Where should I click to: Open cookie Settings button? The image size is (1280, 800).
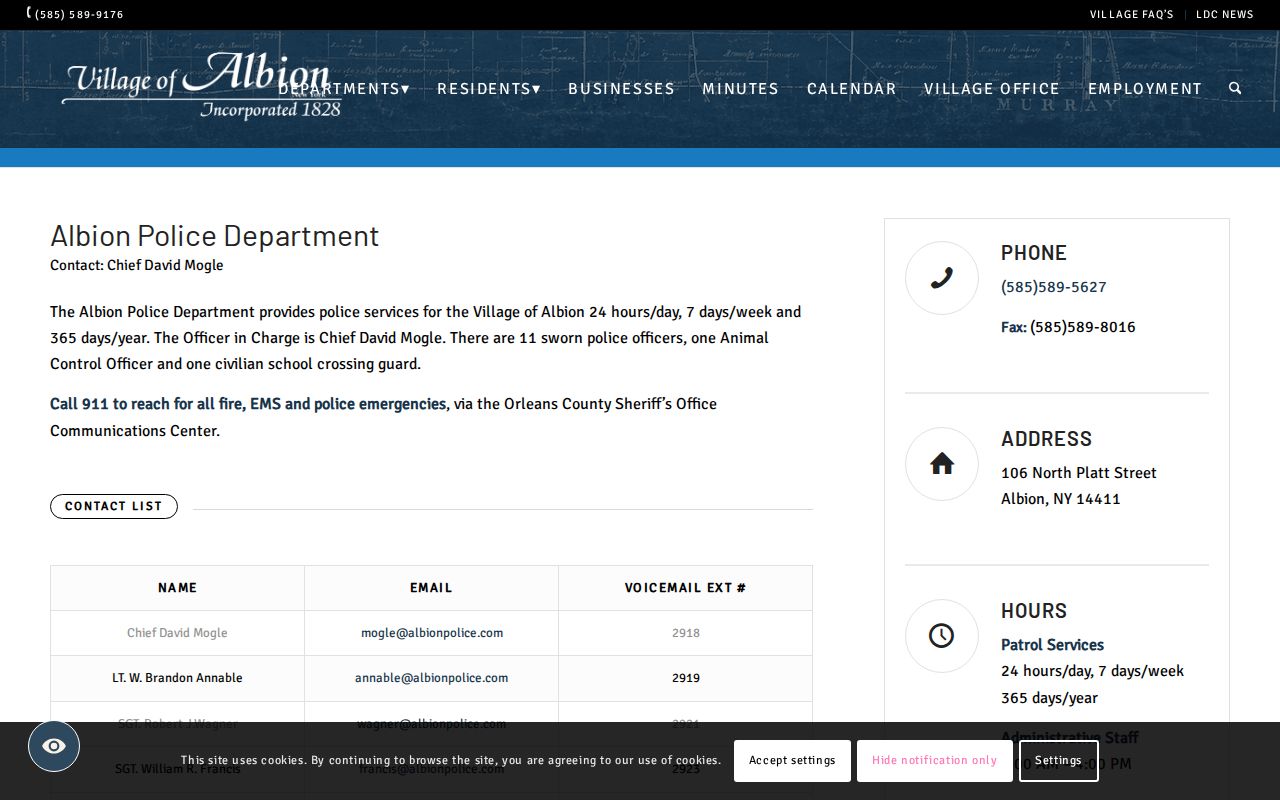pyautogui.click(x=1059, y=761)
